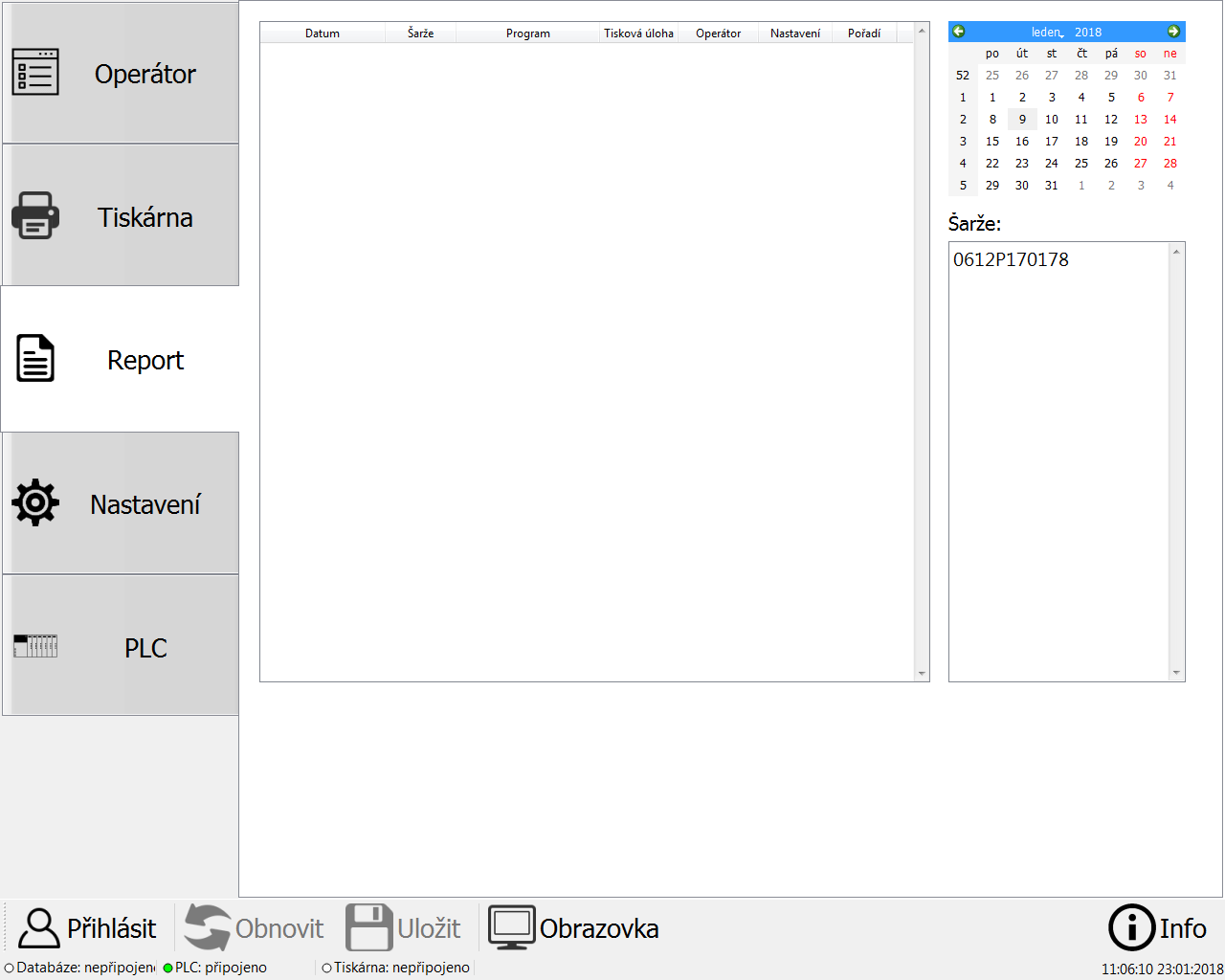Select batch 0612P170178 in Šarže list
This screenshot has height=980, width=1225.
point(1011,259)
